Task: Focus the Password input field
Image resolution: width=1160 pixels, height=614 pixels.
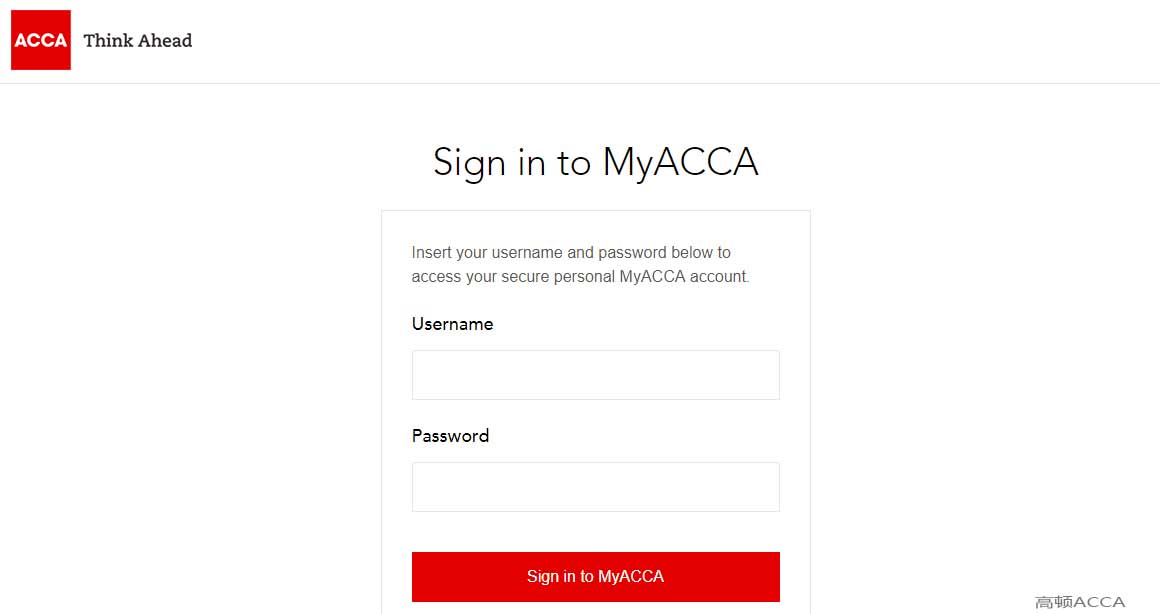Action: (596, 487)
